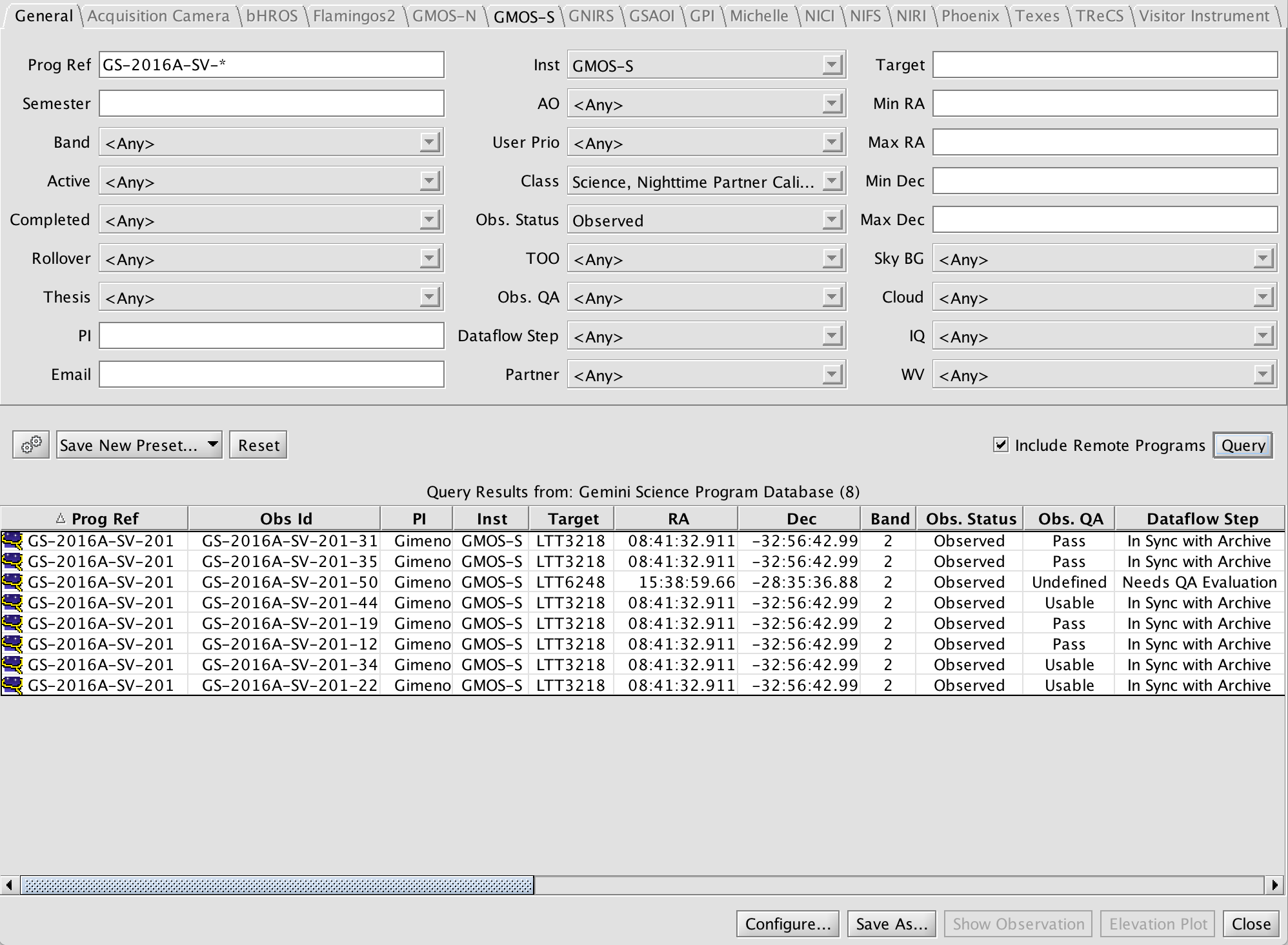1288x945 pixels.
Task: Click the horizontal scrollbar thumb
Action: (277, 885)
